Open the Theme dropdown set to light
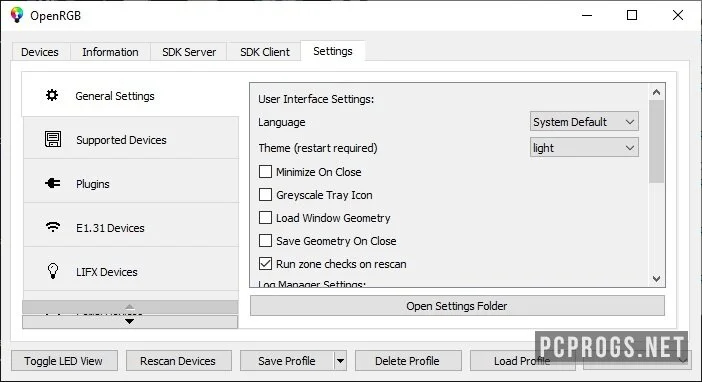The image size is (702, 382). pyautogui.click(x=584, y=148)
